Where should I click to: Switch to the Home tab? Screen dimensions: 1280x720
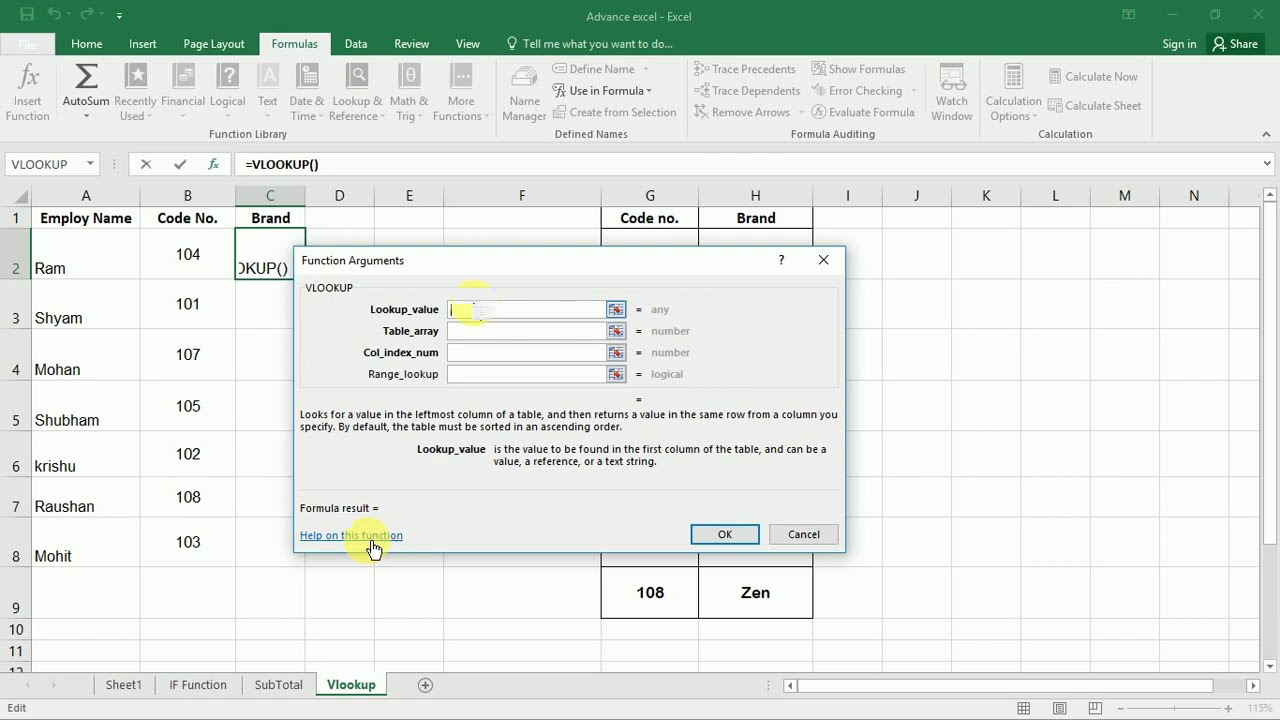[x=86, y=44]
